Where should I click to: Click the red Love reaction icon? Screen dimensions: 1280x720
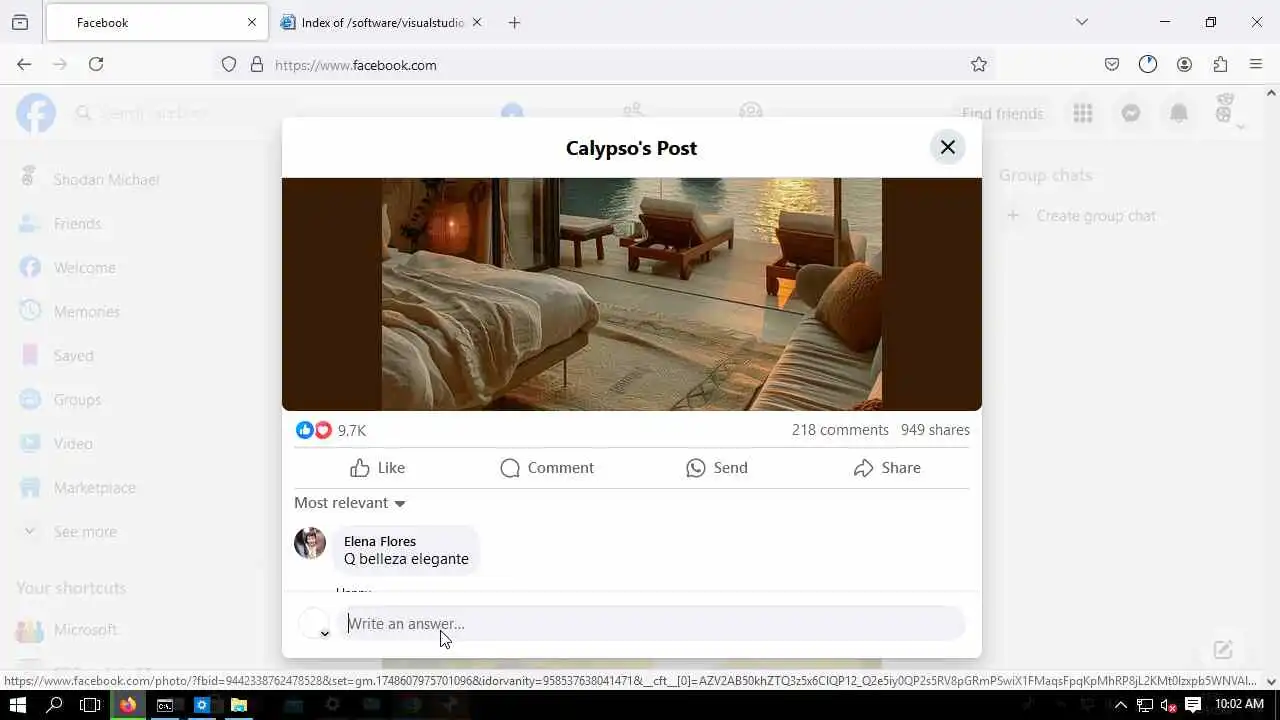click(x=323, y=430)
